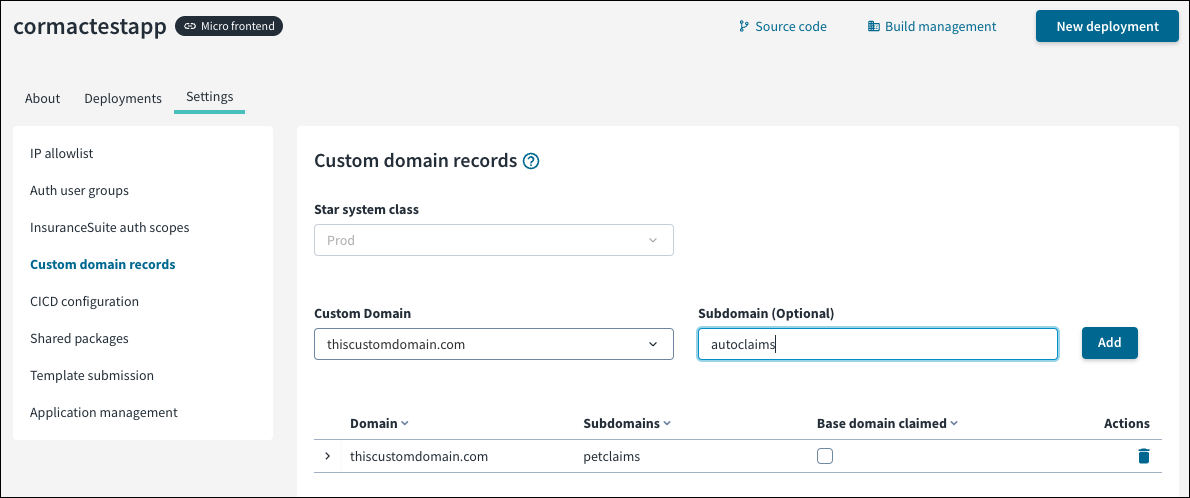
Task: Open the Custom Domain dropdown
Action: pos(493,344)
